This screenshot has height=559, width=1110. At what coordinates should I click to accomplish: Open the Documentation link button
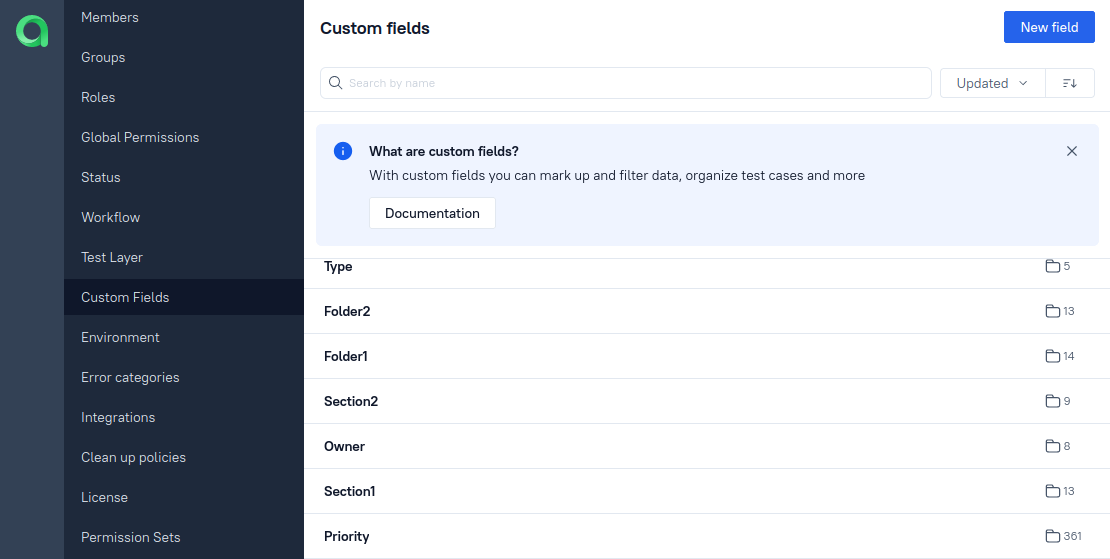(432, 213)
